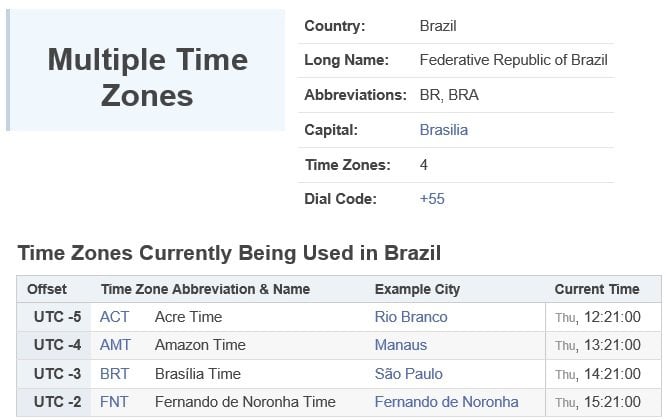666x420 pixels.
Task: Click the Multiple Time Zones banner
Action: tap(146, 70)
